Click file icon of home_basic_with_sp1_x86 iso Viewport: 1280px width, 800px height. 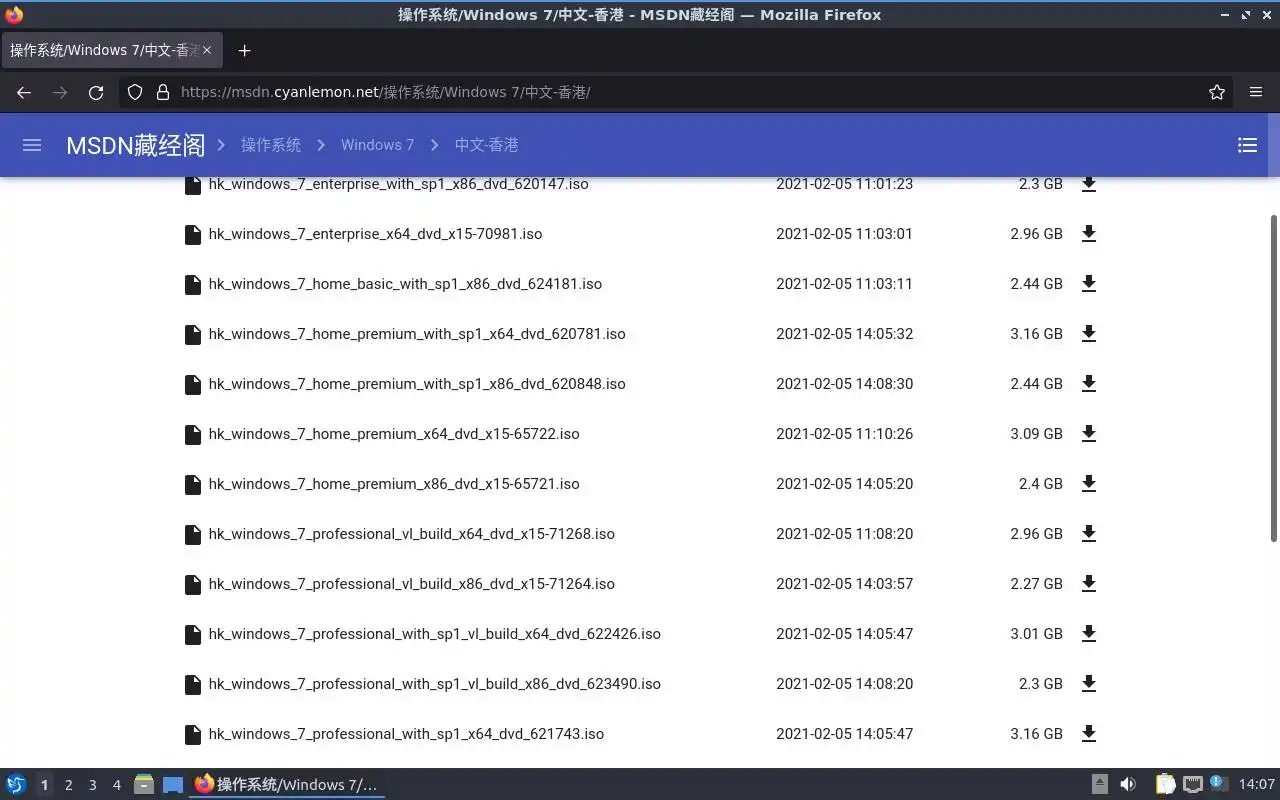click(193, 284)
